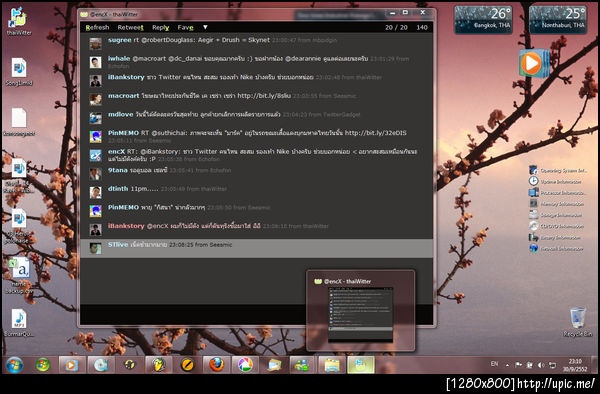Viewport: 600px width, 394px height.
Task: Click encX's blue avatar thumbnail
Action: coord(95,155)
